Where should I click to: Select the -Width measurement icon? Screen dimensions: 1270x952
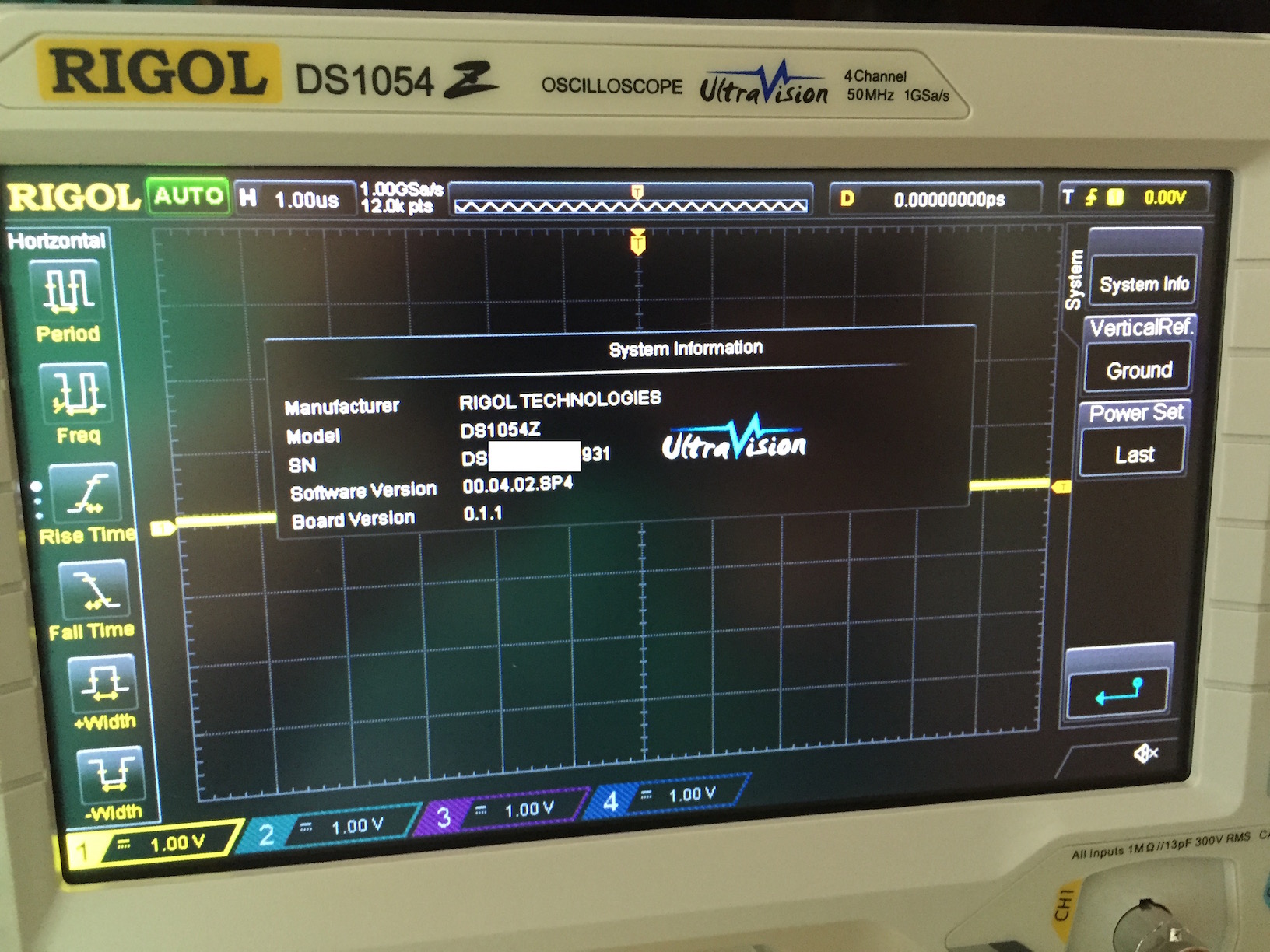point(111,775)
